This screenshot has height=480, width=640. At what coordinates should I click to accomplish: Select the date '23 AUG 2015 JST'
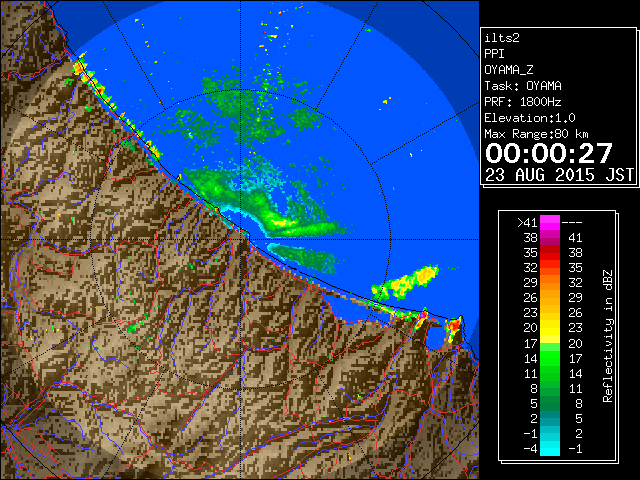point(560,175)
